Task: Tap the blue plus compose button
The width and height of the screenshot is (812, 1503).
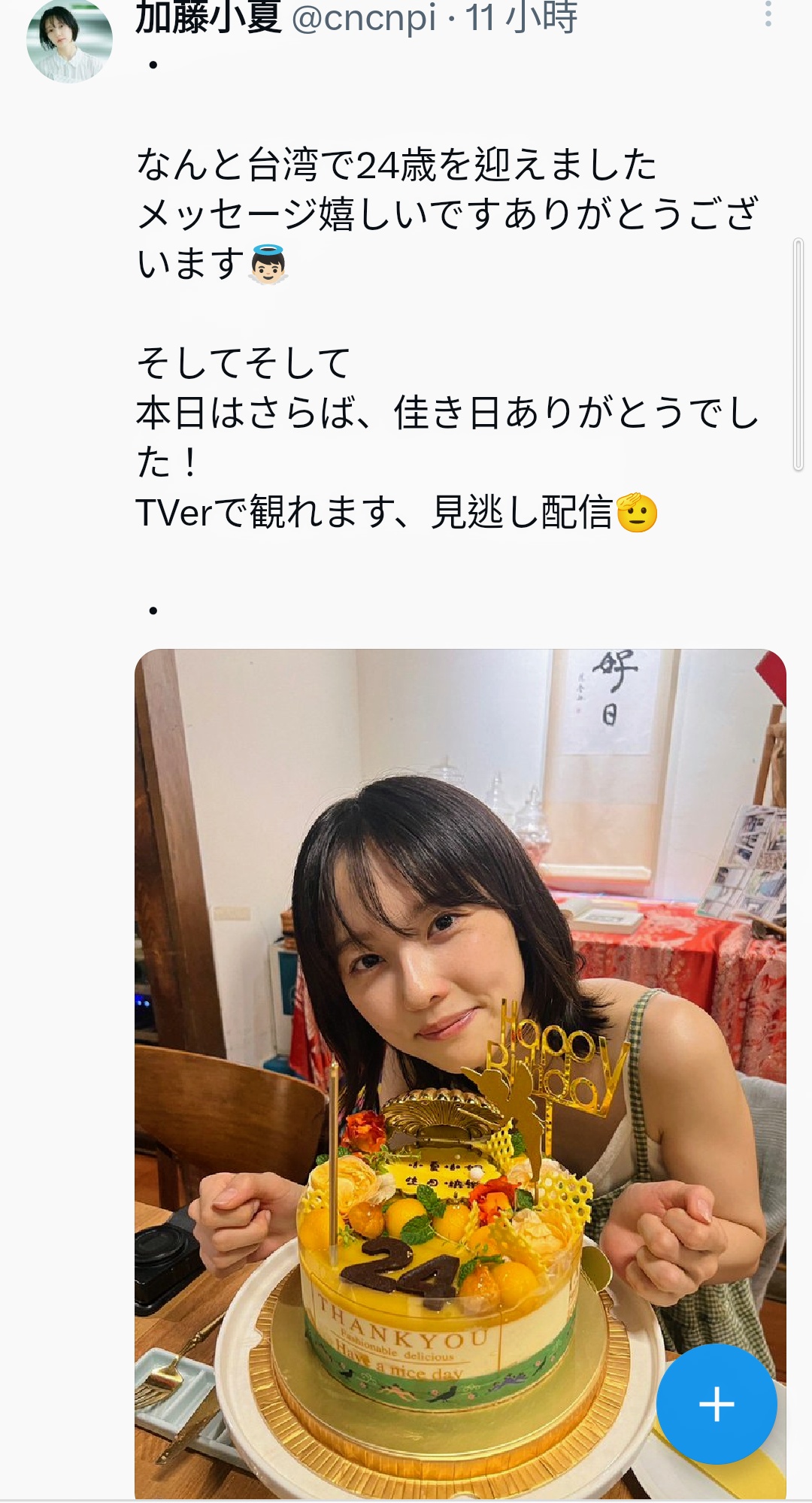Action: pos(717,1404)
